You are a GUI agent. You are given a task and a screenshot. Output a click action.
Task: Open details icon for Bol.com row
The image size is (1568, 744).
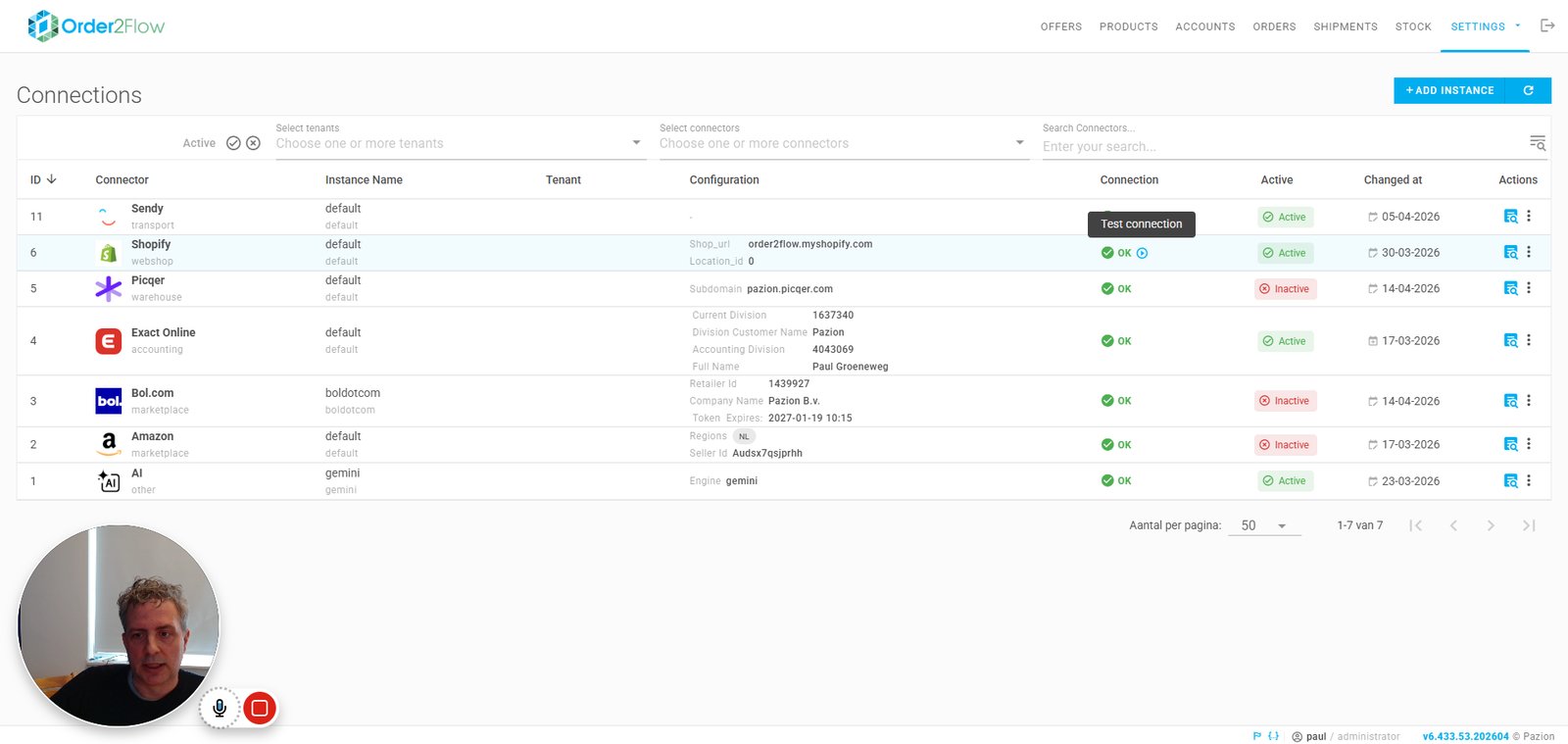point(1510,401)
